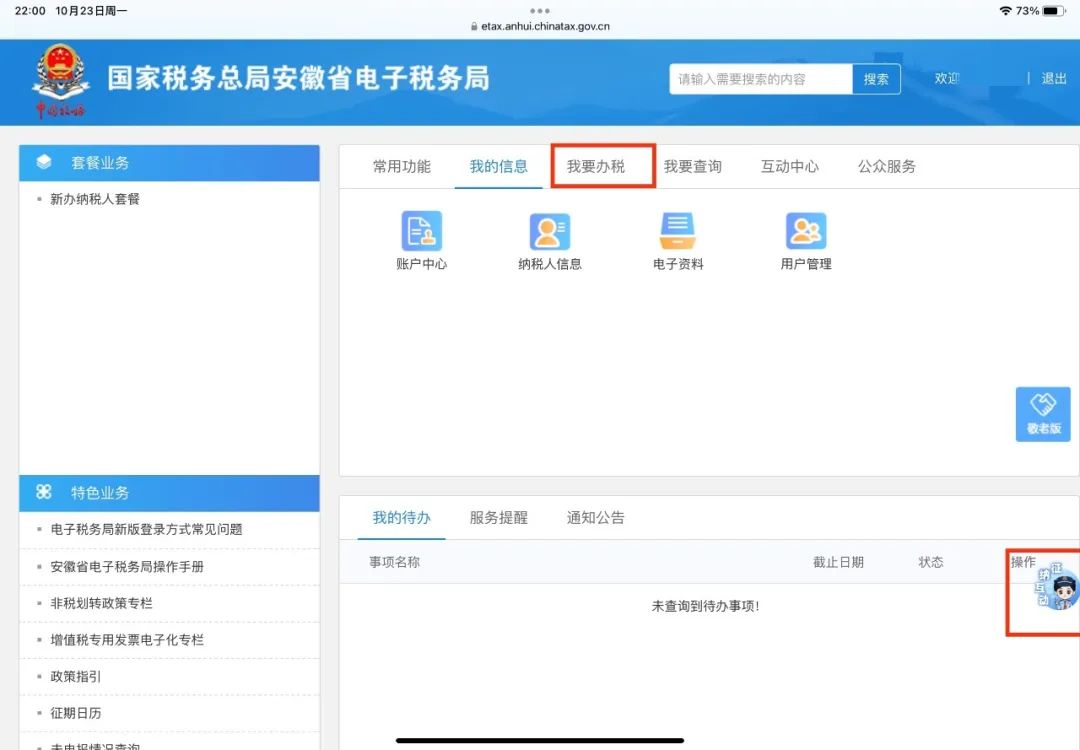1080x750 pixels.
Task: Click the 套餐业务 panel header text
Action: [101, 163]
